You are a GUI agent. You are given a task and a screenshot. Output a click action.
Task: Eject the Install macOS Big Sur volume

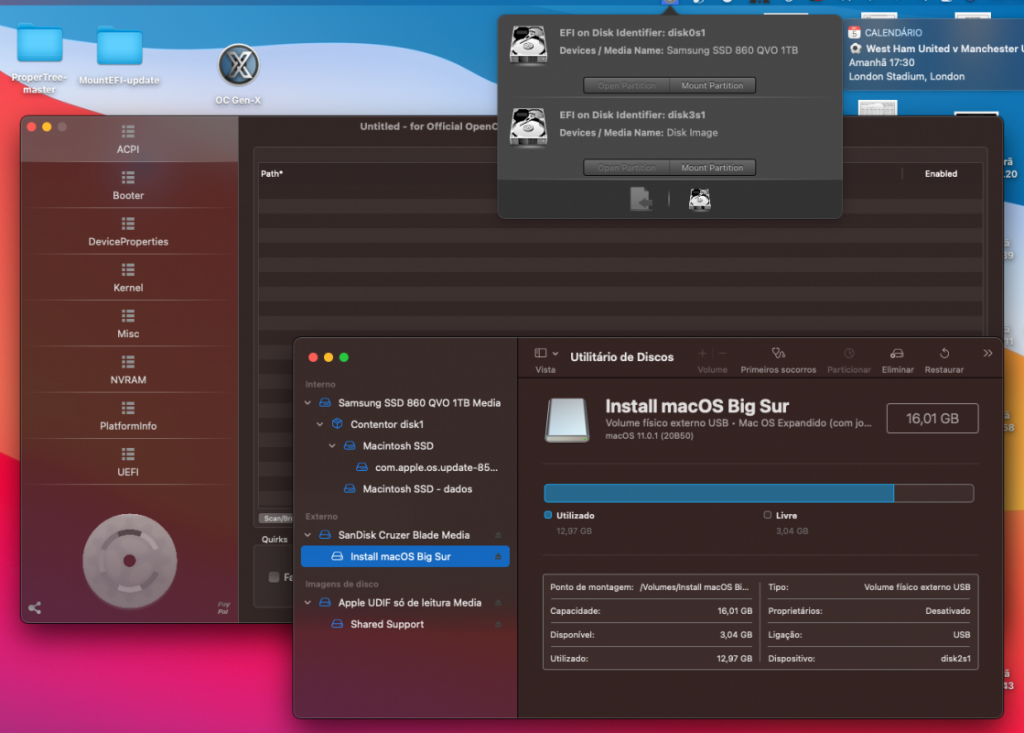pos(498,557)
